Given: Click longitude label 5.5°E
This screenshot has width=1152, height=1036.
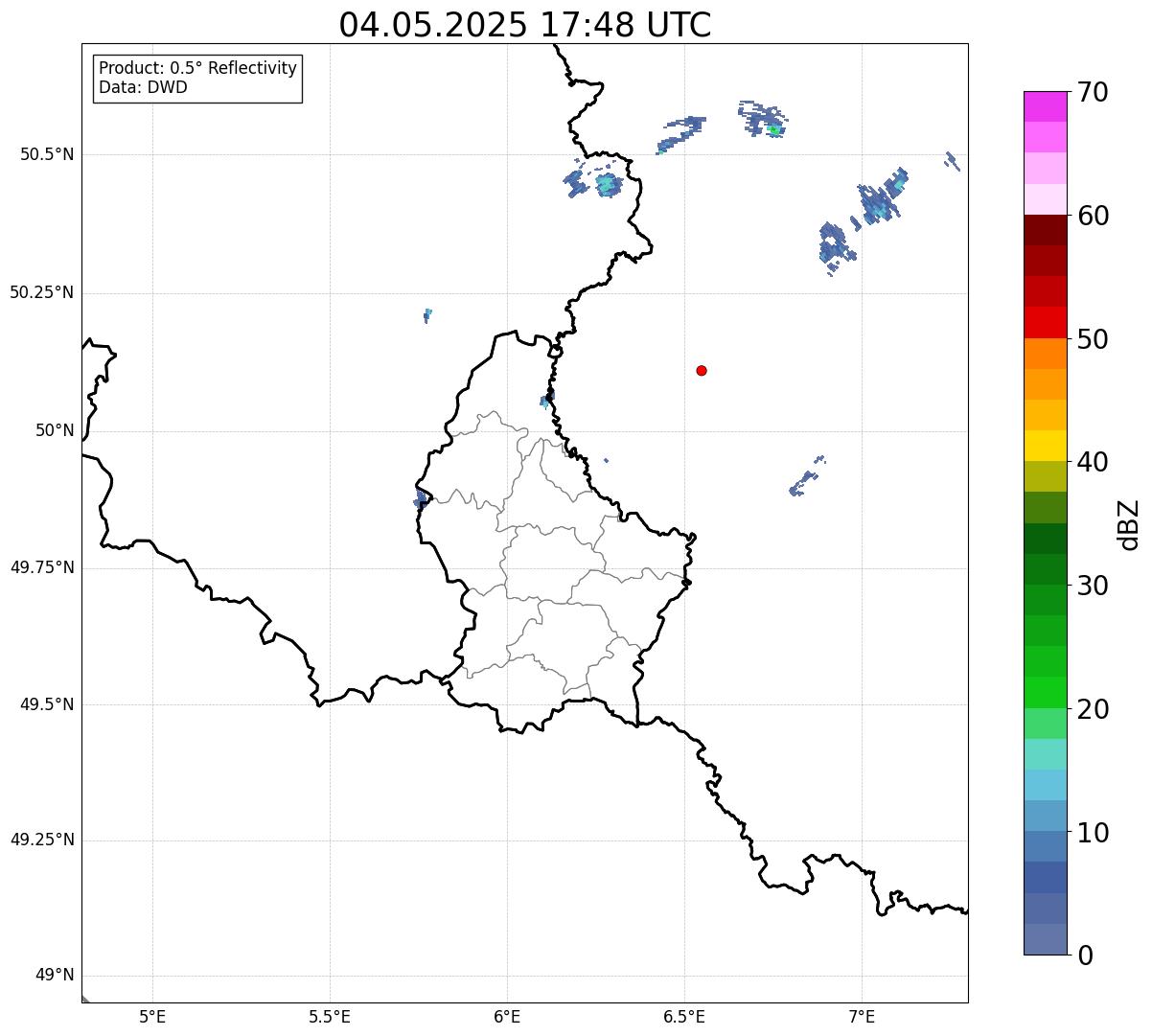Looking at the screenshot, I should pos(330,1016).
